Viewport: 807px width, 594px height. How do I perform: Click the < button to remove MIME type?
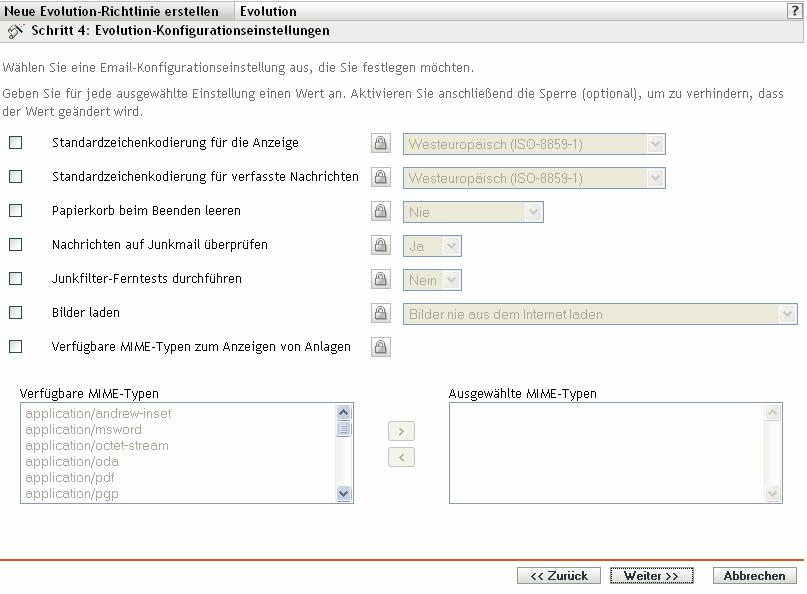pyautogui.click(x=401, y=457)
